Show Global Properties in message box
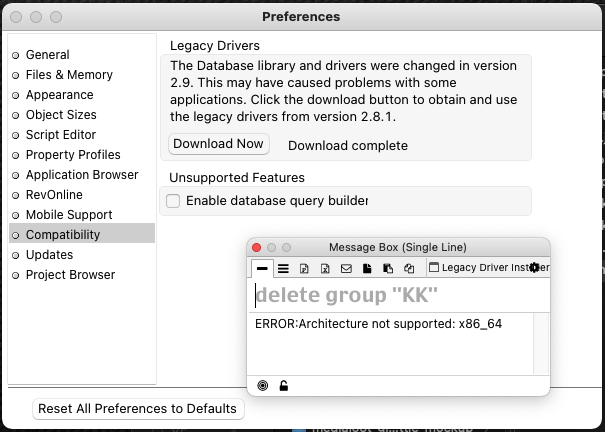This screenshot has height=432, width=605. 304,268
